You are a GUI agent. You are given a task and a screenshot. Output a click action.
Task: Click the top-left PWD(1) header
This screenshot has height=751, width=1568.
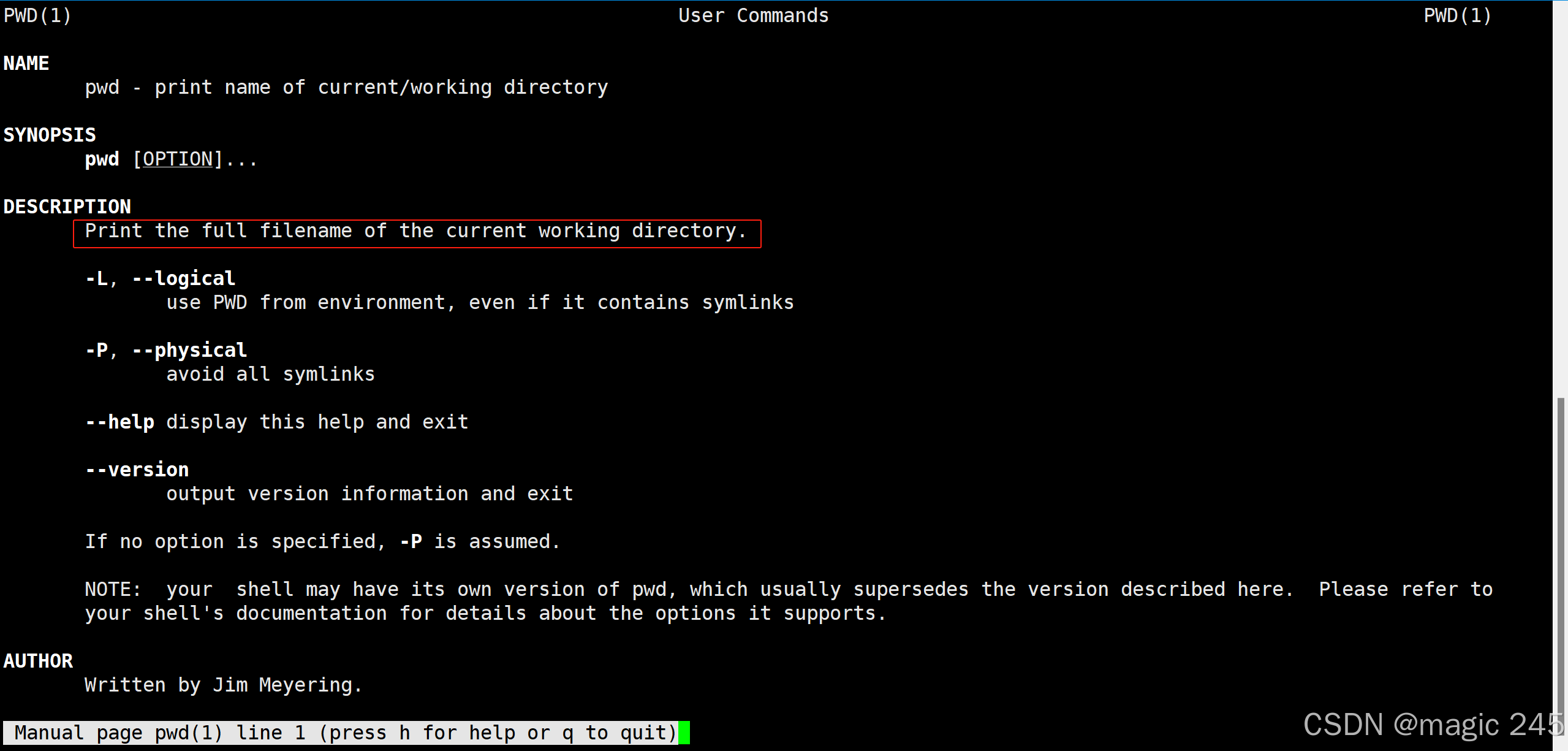37,15
